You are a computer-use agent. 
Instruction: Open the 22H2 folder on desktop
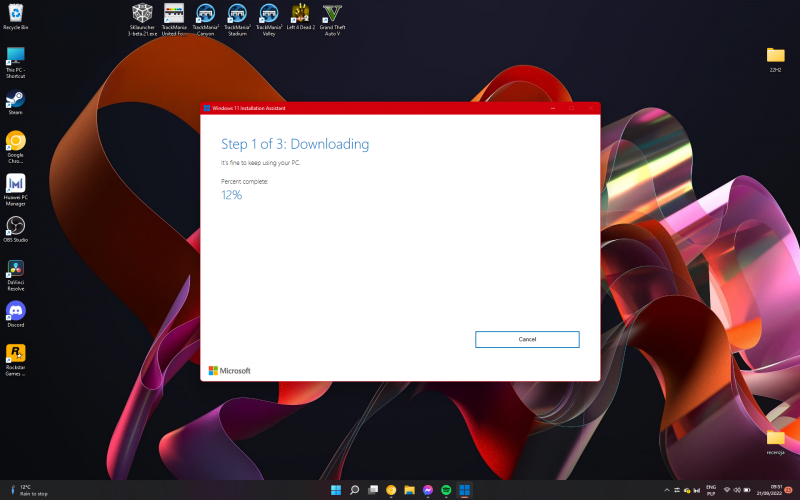tap(775, 56)
